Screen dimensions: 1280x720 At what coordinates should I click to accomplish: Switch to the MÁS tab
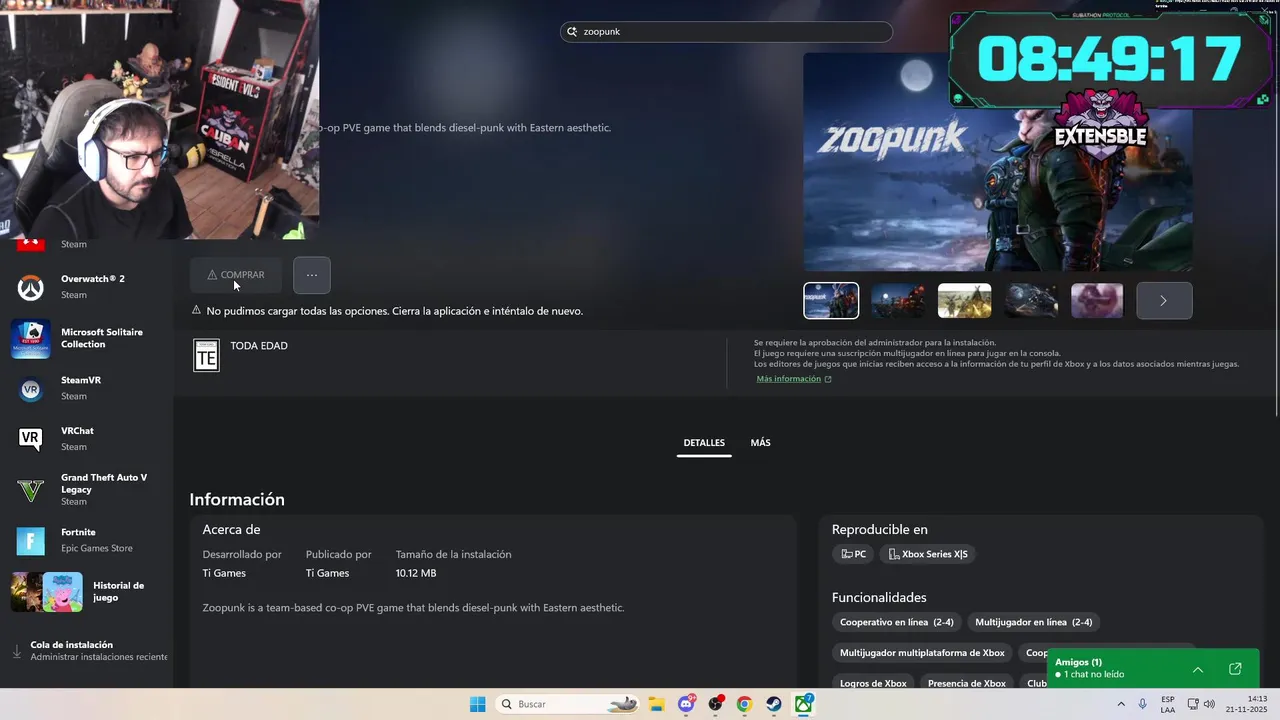pos(761,443)
